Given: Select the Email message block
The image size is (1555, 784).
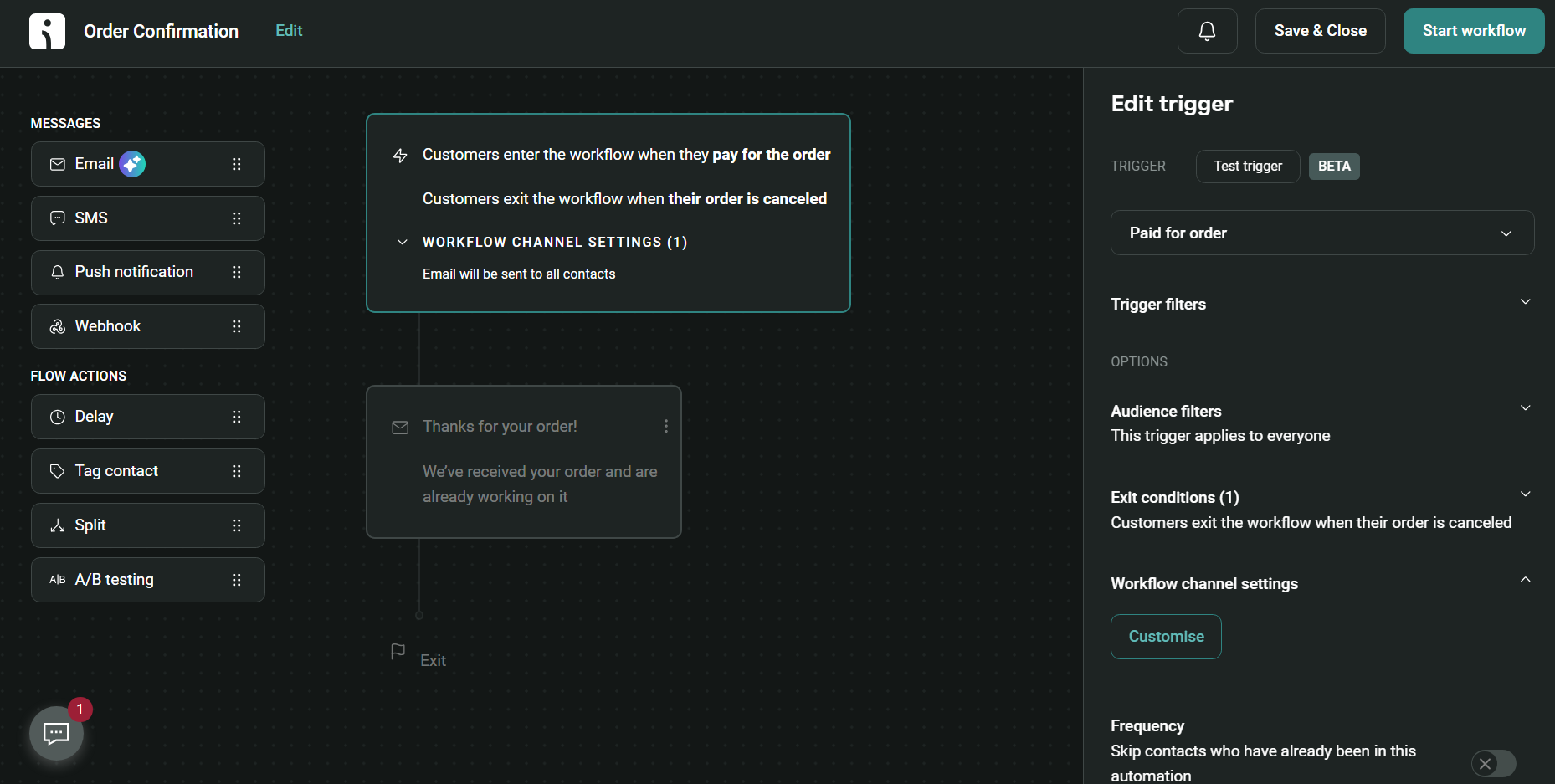Looking at the screenshot, I should (x=148, y=164).
